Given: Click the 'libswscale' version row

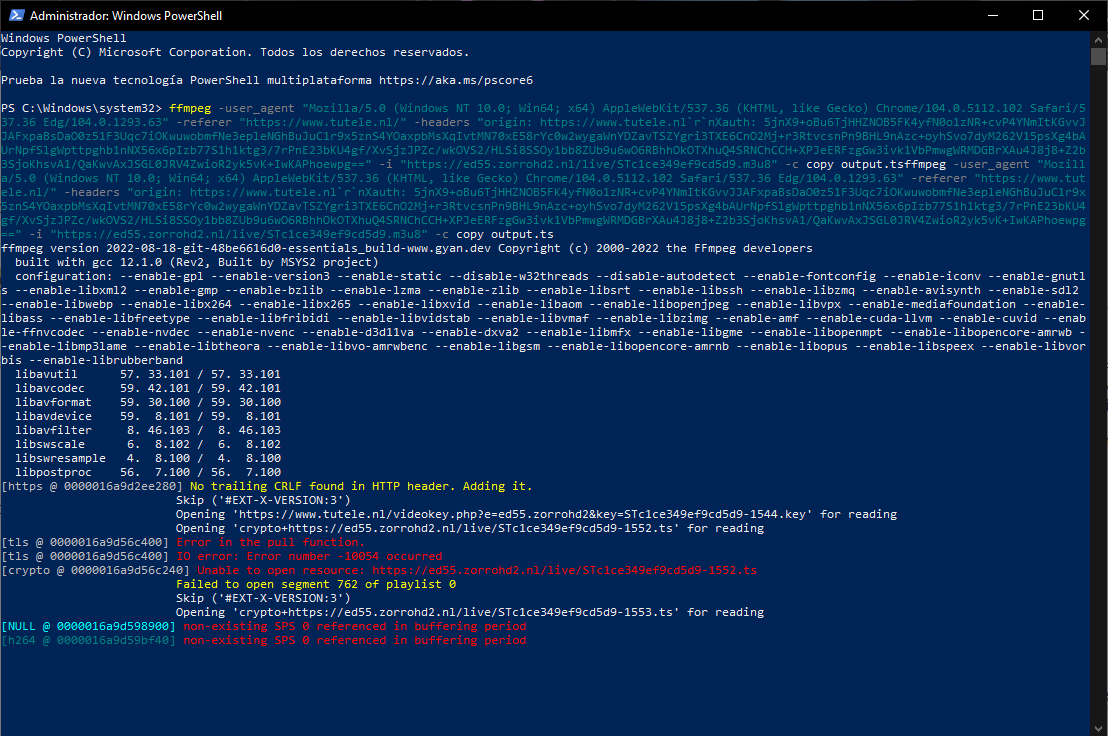Looking at the screenshot, I should coord(148,444).
